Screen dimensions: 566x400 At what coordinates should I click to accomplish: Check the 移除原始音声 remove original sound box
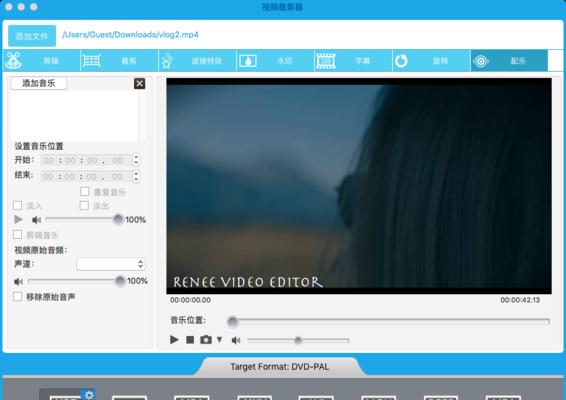pos(17,297)
